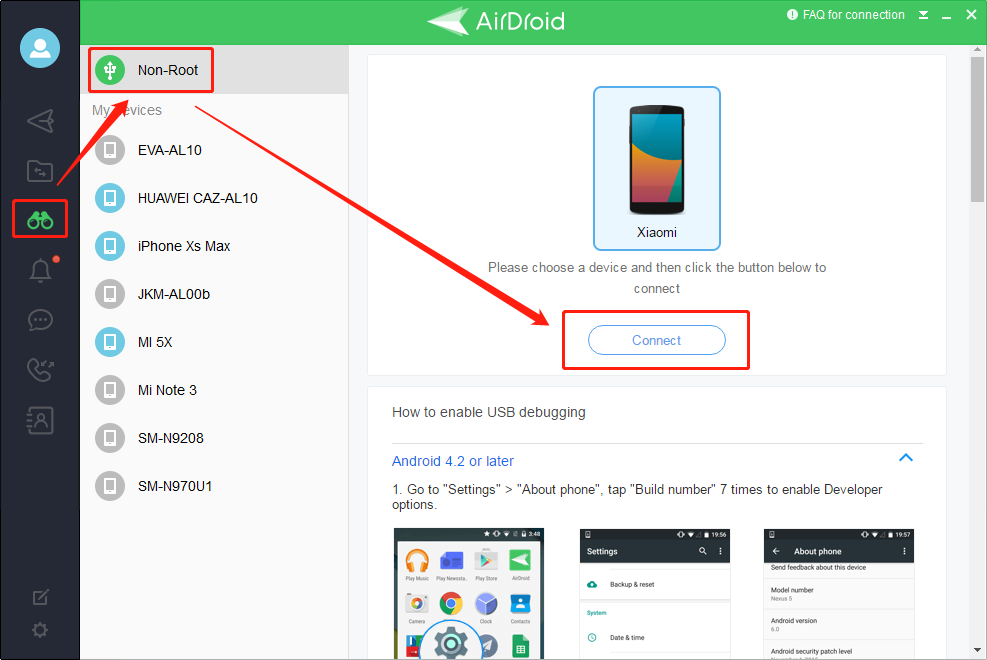This screenshot has width=987, height=660.
Task: Select the Nearby devices binoculars icon
Action: pos(40,219)
